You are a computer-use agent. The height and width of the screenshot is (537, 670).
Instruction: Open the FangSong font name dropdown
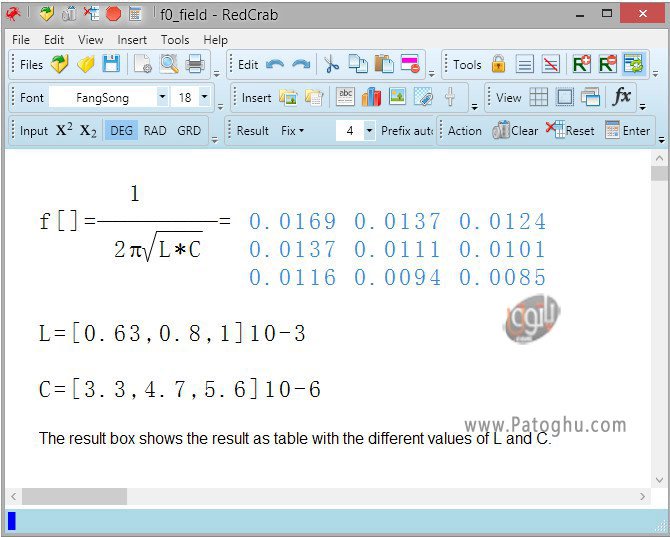click(162, 97)
